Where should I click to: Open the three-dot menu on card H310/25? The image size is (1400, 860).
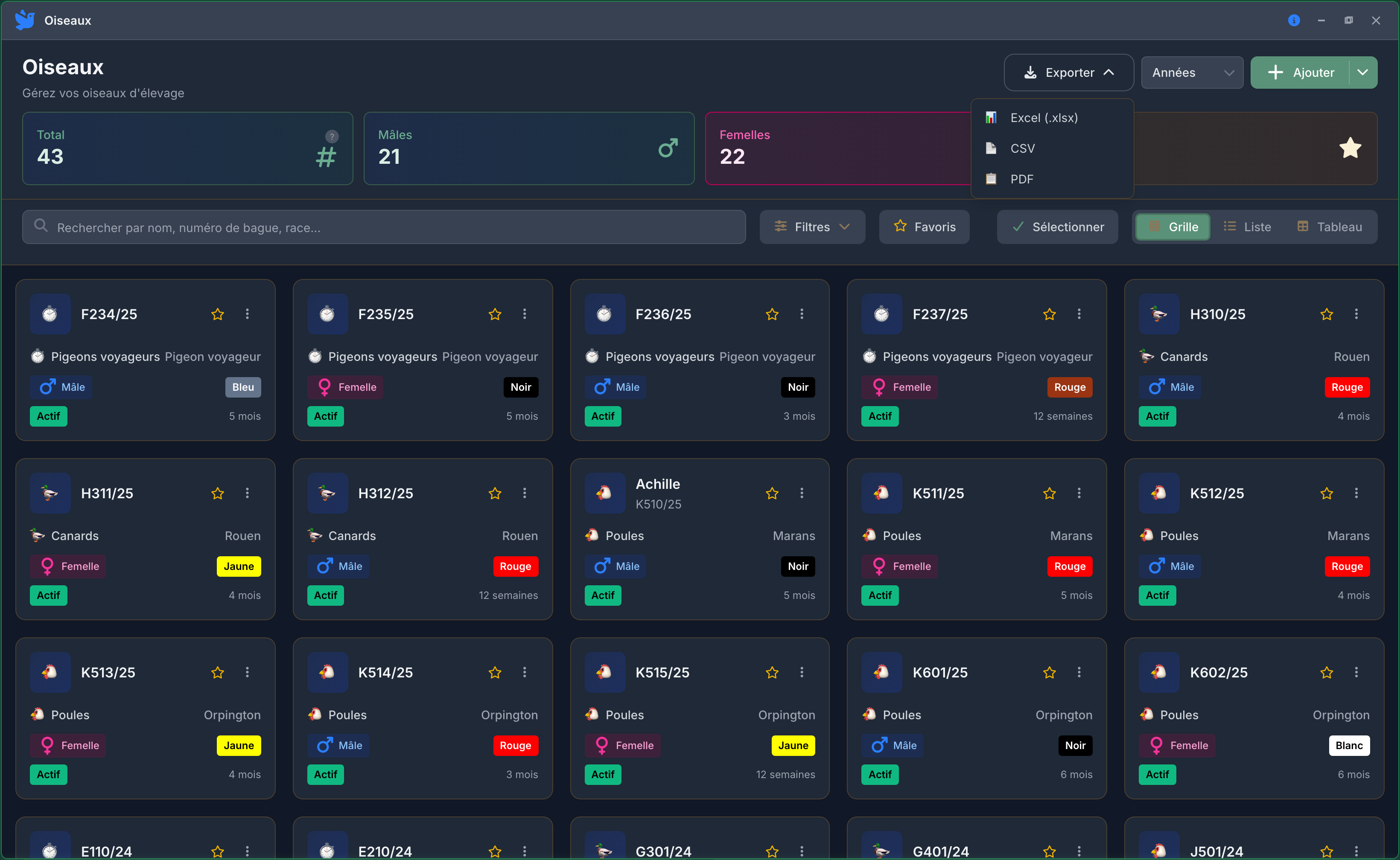1356,314
